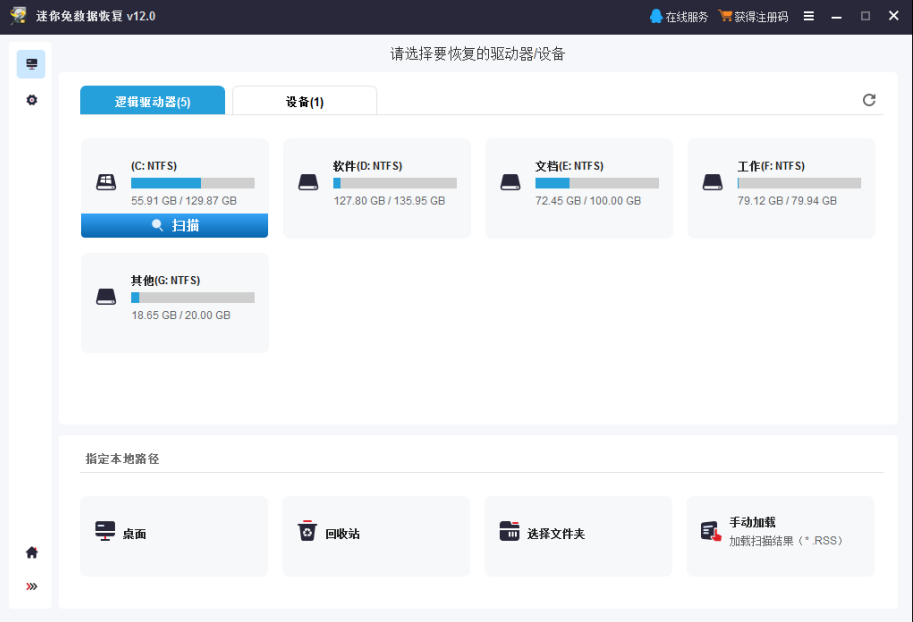Click D drive usage bar
This screenshot has width=913, height=622.
[x=395, y=183]
